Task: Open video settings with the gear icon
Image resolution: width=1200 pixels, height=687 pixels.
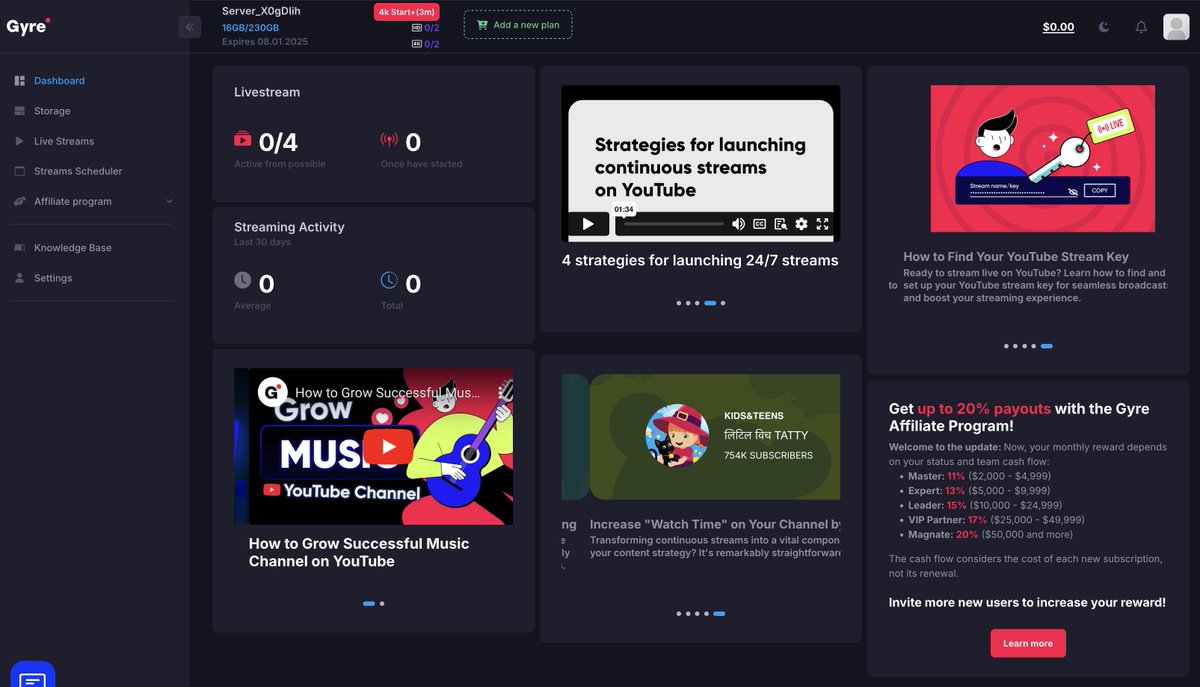Action: [801, 224]
